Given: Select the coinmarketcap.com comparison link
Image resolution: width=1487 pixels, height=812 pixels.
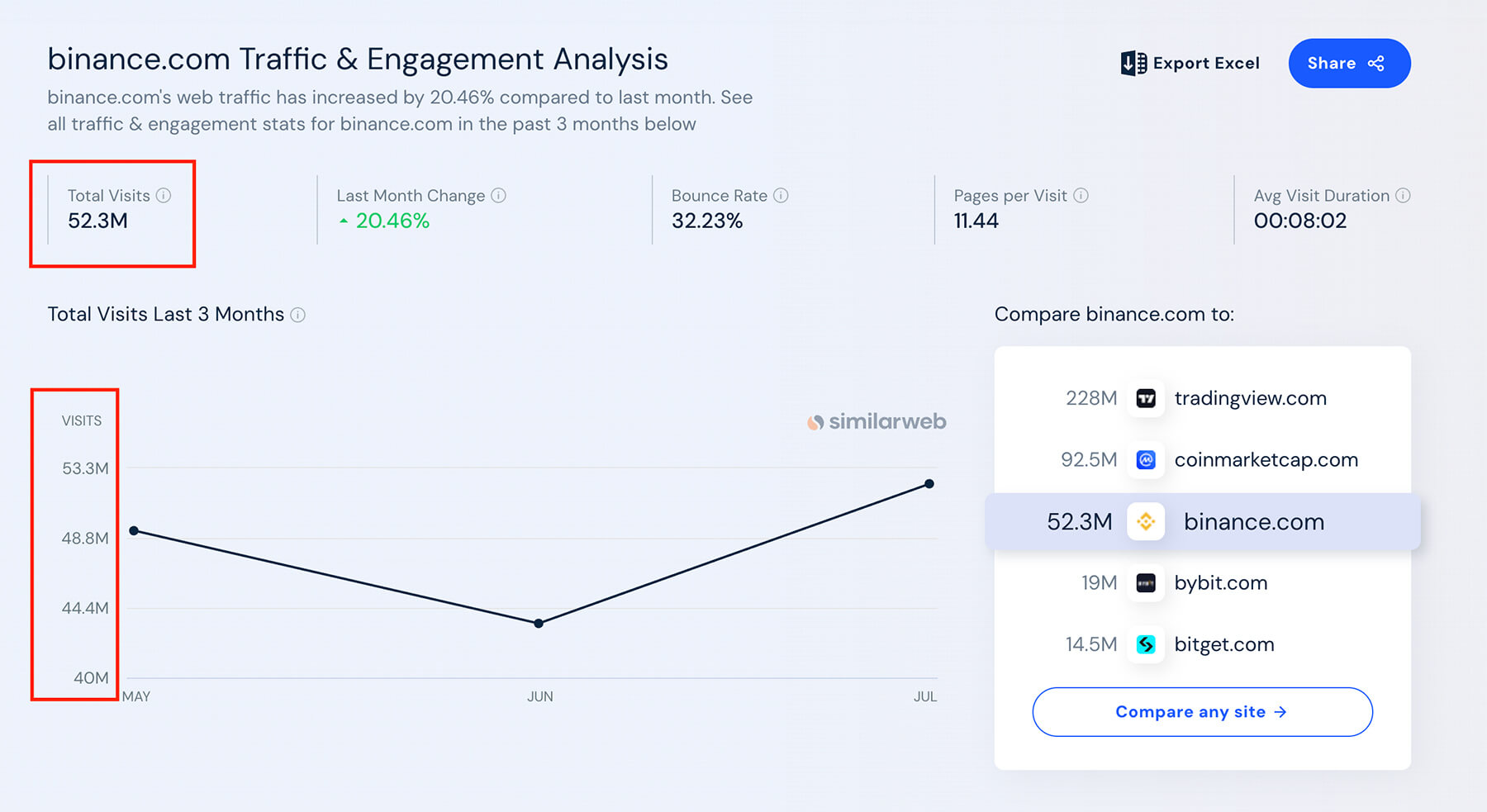Looking at the screenshot, I should coord(1266,460).
